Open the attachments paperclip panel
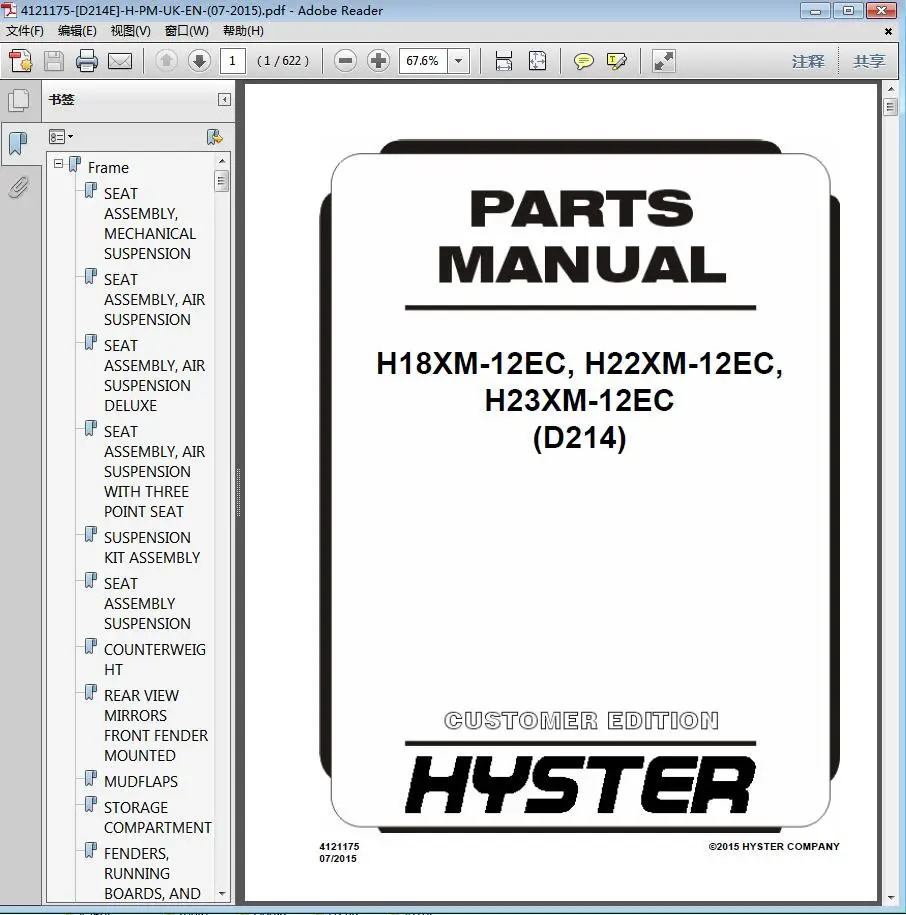 click(x=19, y=187)
